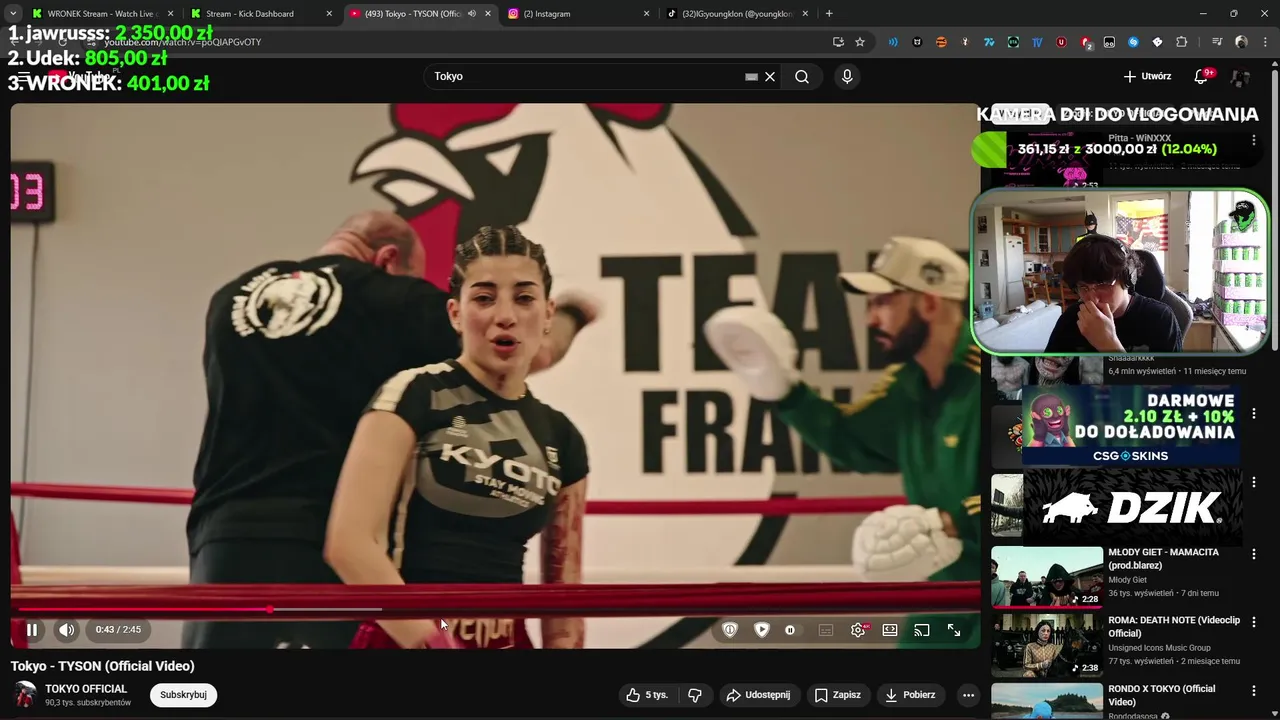This screenshot has height=720, width=1280.
Task: Click the play-badge shield icon in player
Action: [x=762, y=630]
